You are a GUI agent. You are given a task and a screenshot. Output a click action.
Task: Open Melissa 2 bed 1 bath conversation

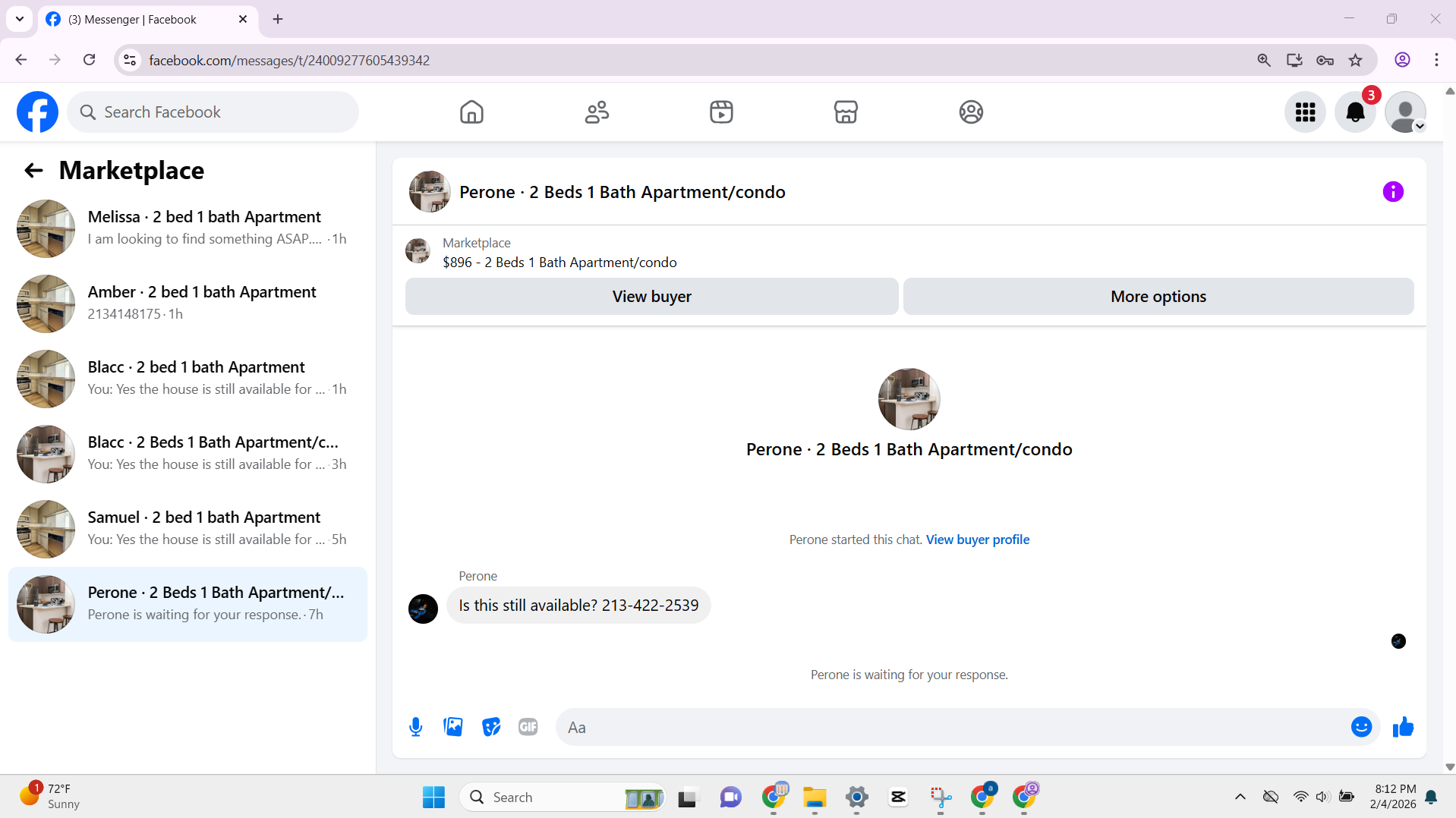click(x=188, y=228)
